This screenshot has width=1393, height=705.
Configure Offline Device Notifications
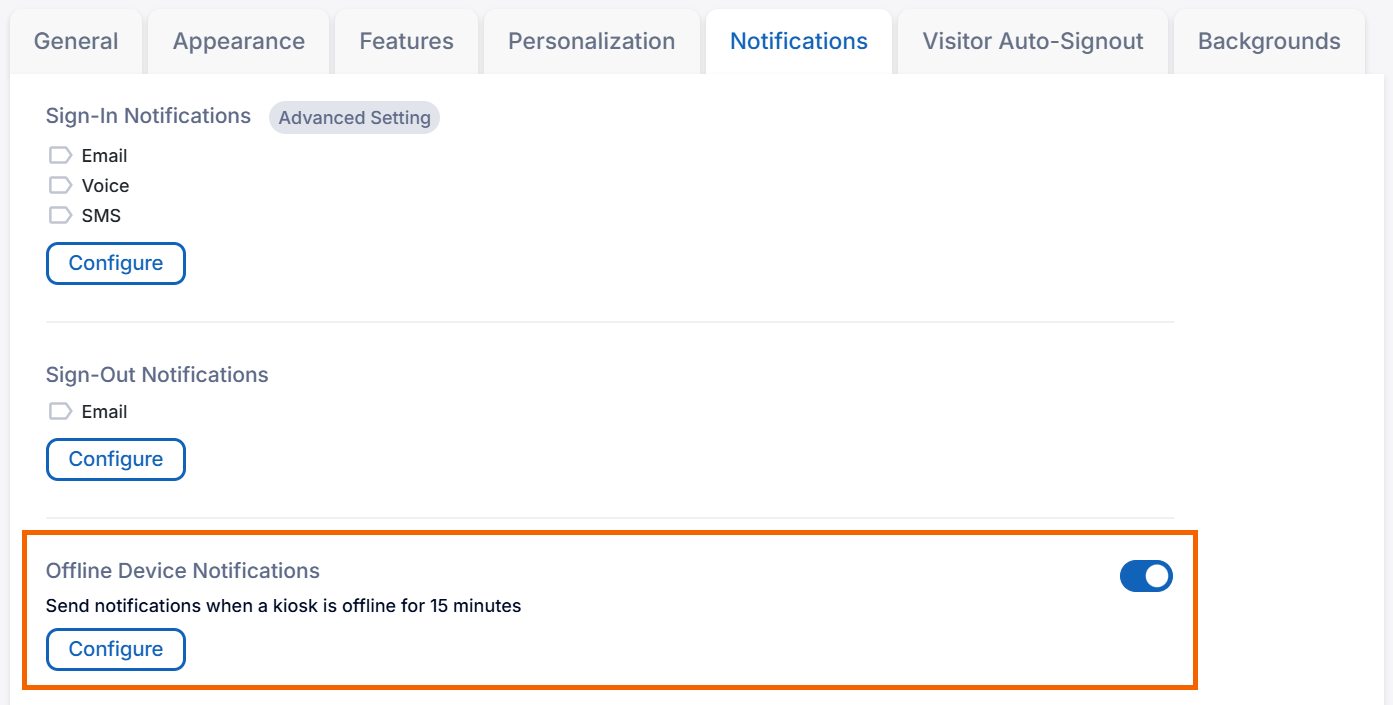click(x=115, y=649)
